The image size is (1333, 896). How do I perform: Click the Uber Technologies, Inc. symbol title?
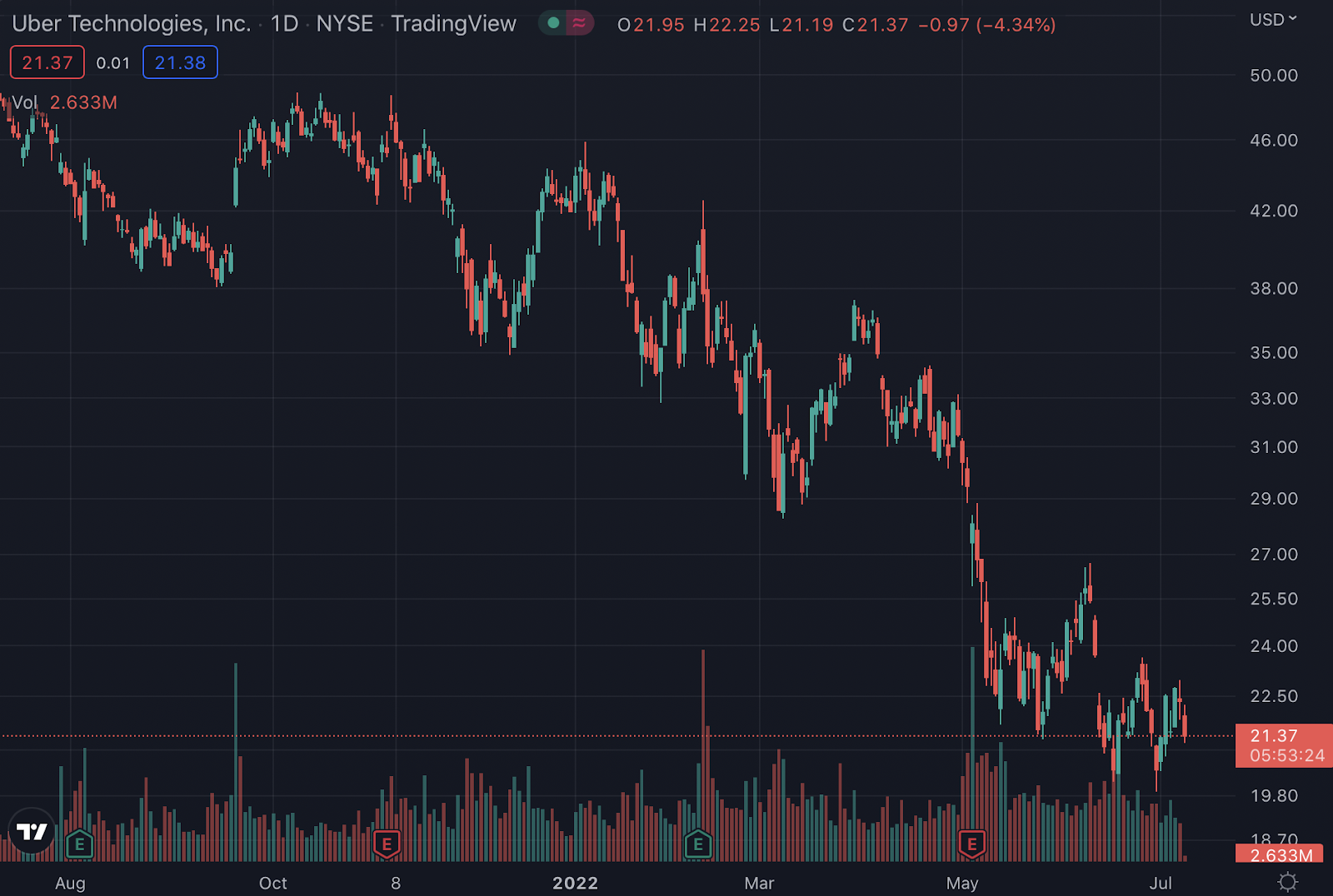[x=132, y=23]
